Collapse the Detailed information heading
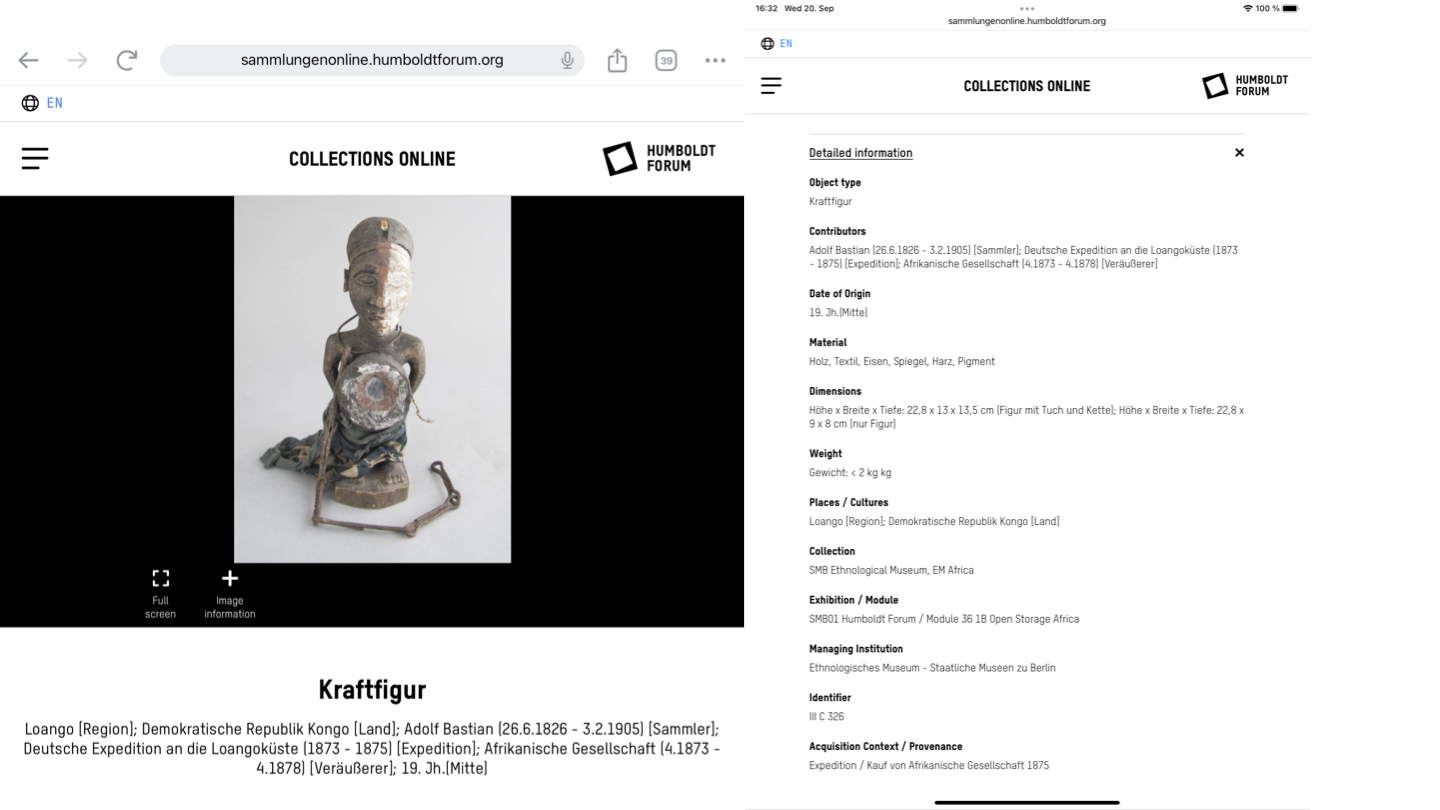Screen dimensions: 1440x810 [x=860, y=153]
